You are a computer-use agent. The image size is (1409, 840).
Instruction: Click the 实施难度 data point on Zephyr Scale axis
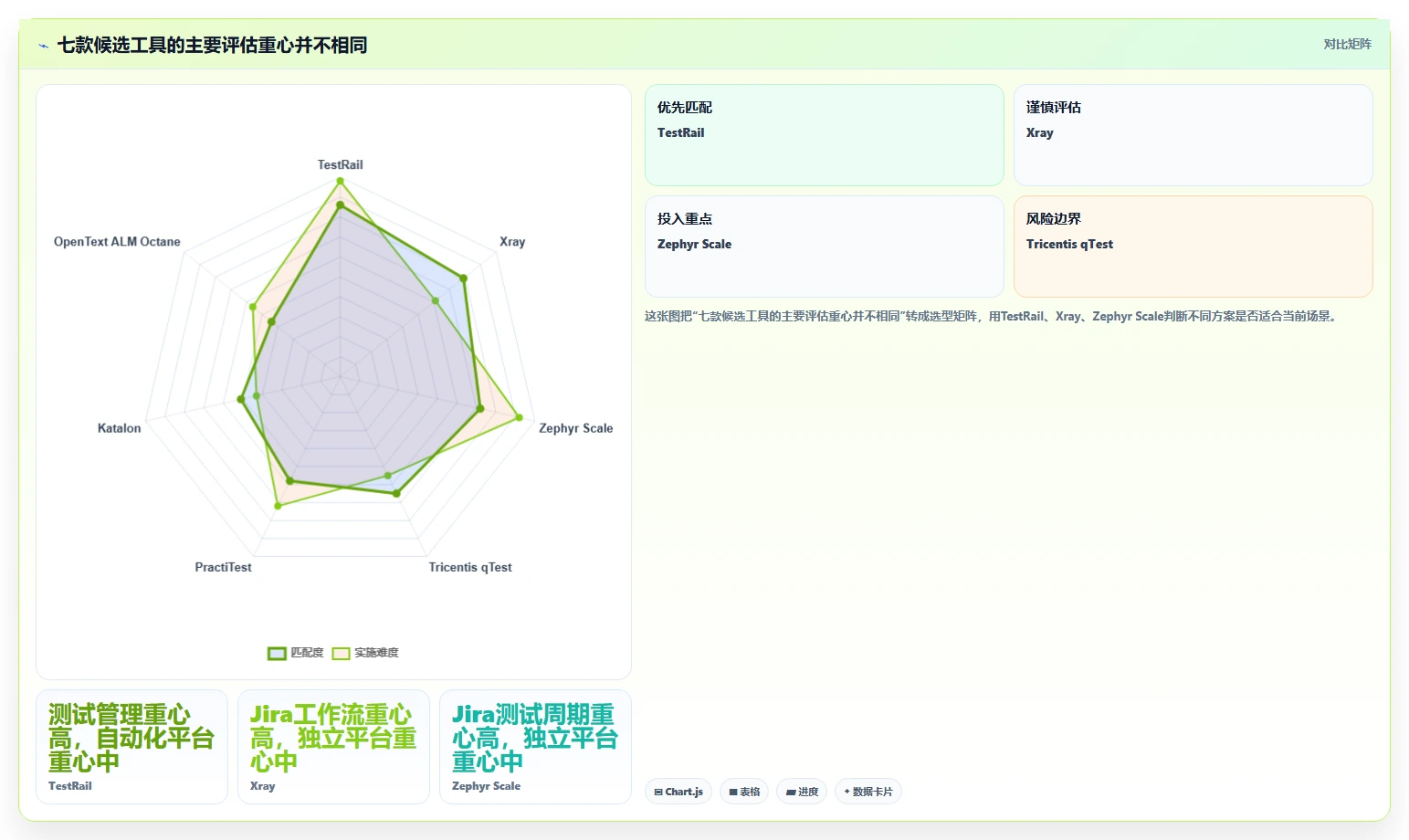click(520, 417)
